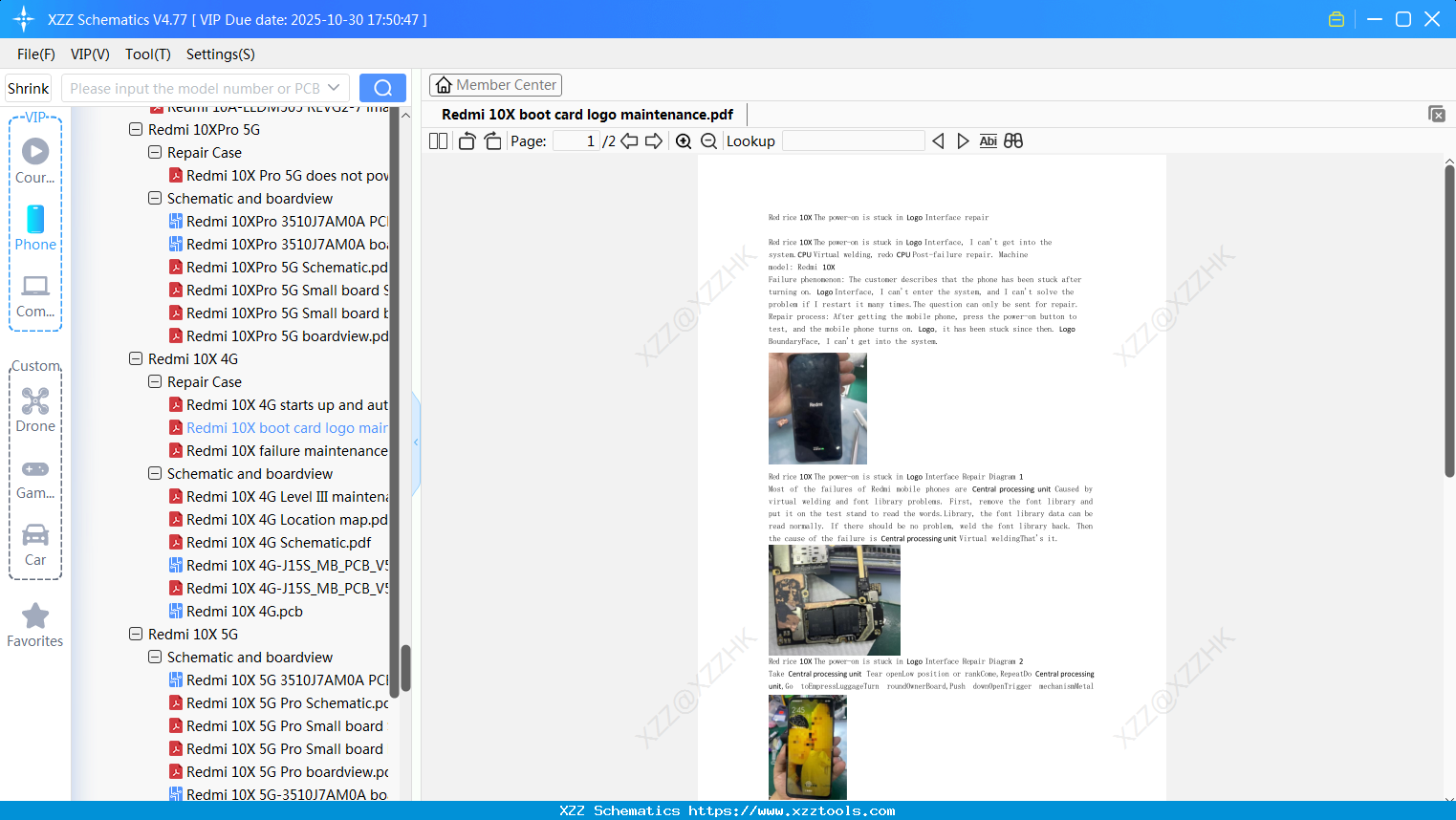
Task: Toggle the Abi text search mode
Action: (988, 140)
